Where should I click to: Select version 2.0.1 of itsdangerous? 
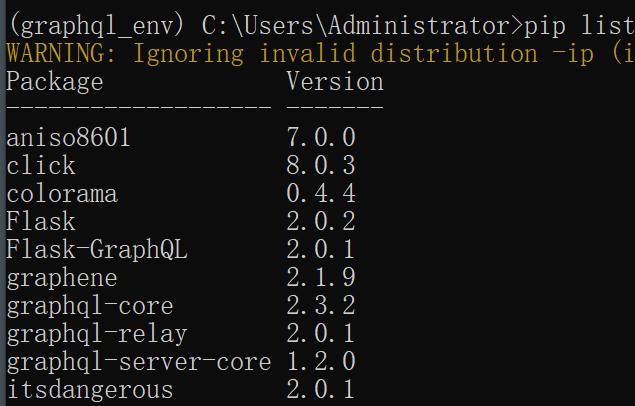320,389
